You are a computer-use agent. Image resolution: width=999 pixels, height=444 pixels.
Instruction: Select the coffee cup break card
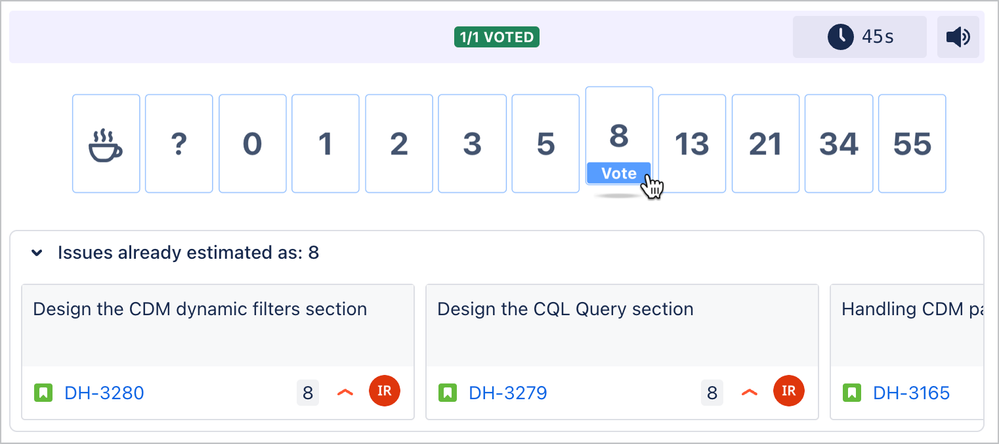point(106,143)
